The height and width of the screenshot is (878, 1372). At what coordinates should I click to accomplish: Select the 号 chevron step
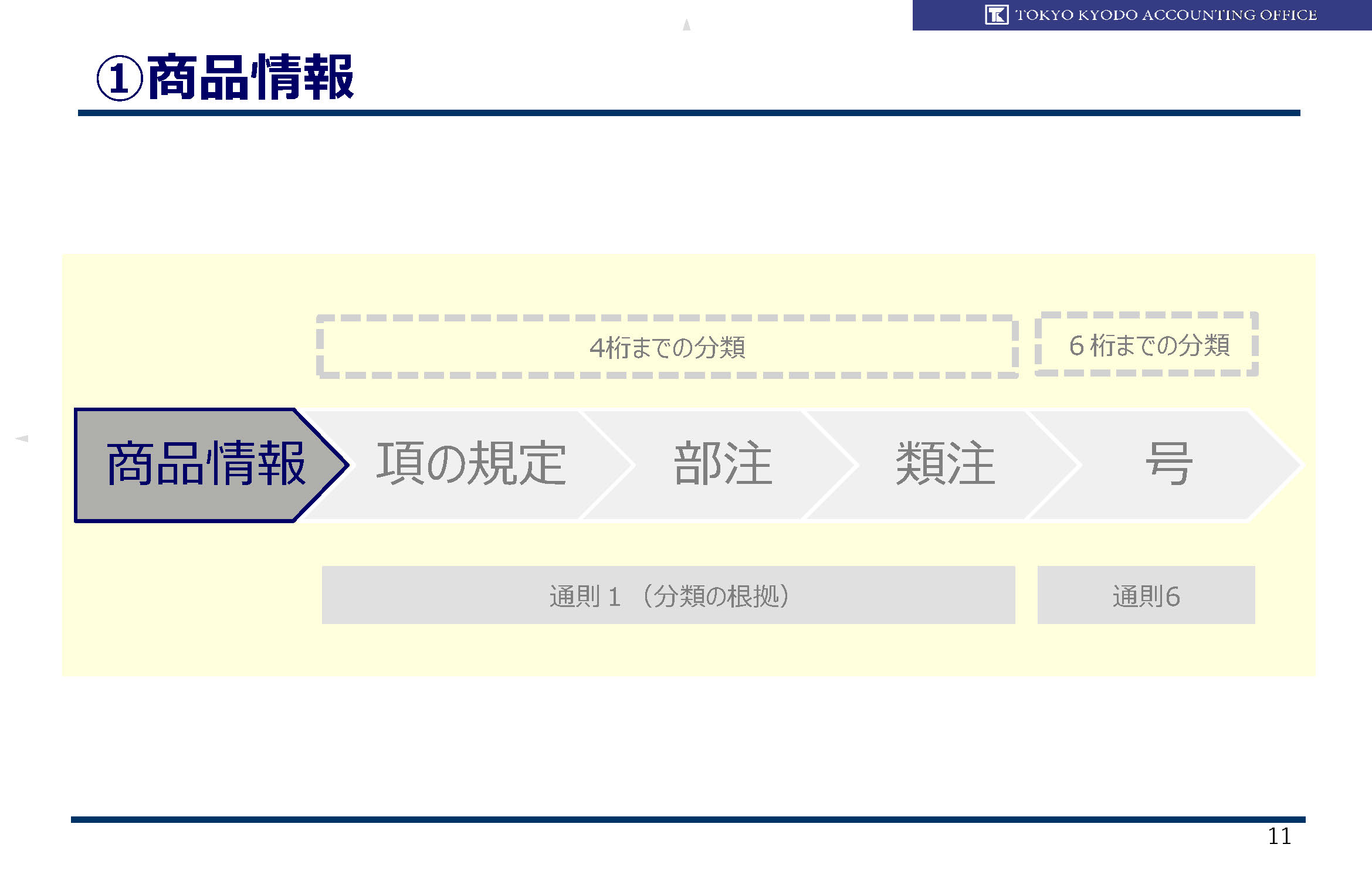1168,465
